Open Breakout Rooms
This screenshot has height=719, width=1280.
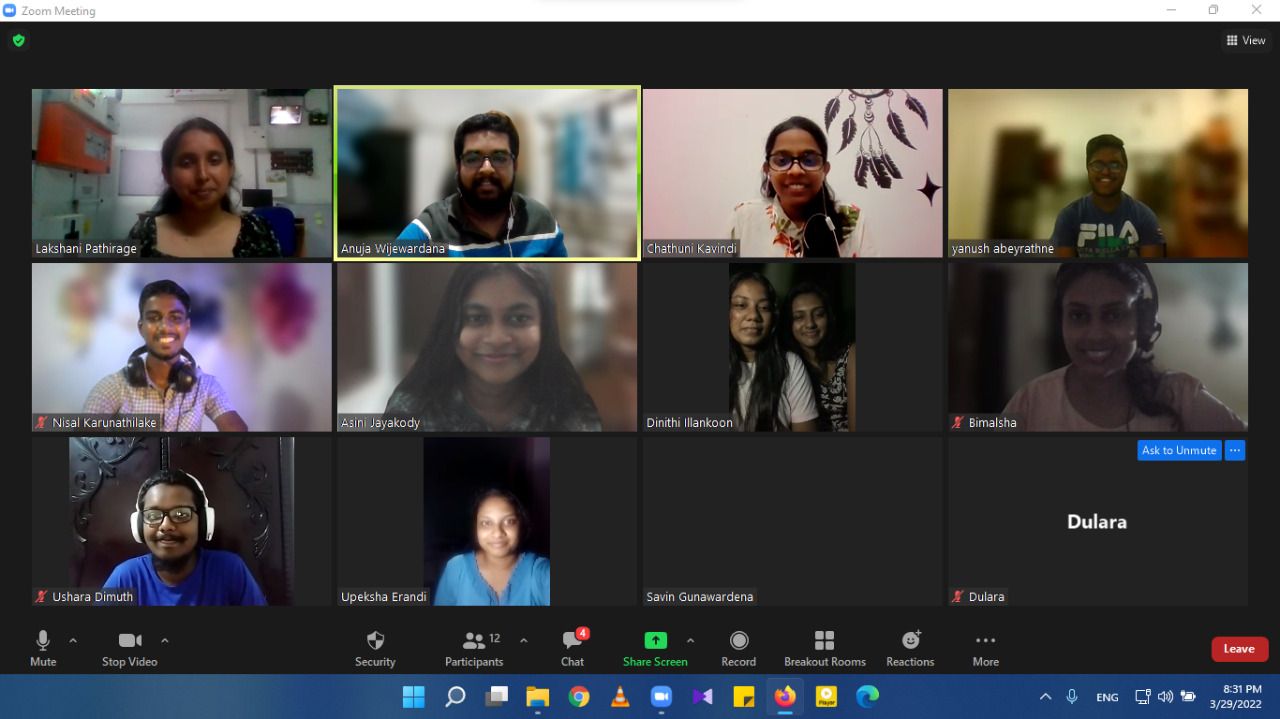[x=824, y=648]
